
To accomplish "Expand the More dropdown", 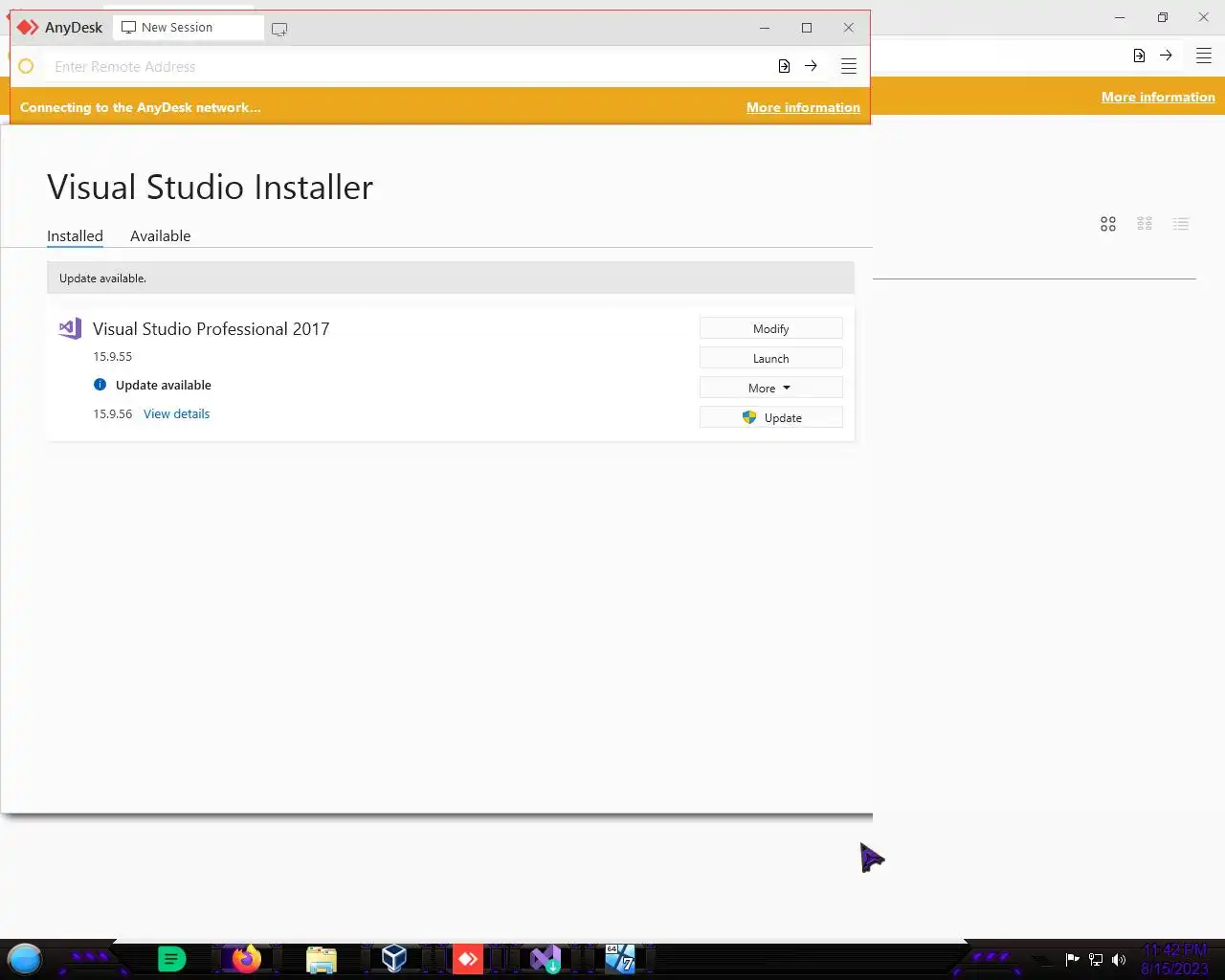I will click(x=770, y=388).
